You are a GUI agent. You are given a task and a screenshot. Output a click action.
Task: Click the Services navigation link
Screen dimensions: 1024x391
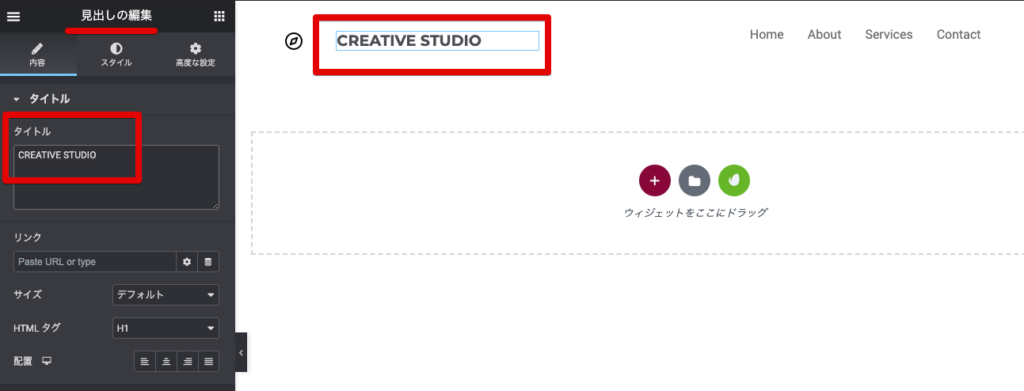889,35
